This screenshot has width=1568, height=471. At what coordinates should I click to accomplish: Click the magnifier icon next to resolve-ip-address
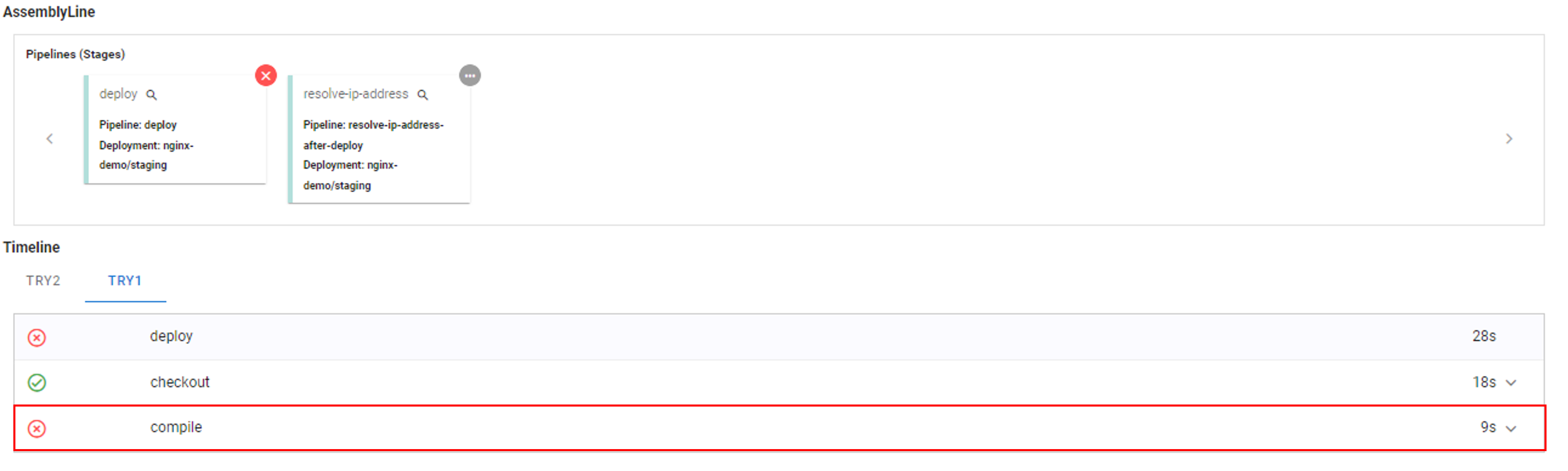pos(422,95)
